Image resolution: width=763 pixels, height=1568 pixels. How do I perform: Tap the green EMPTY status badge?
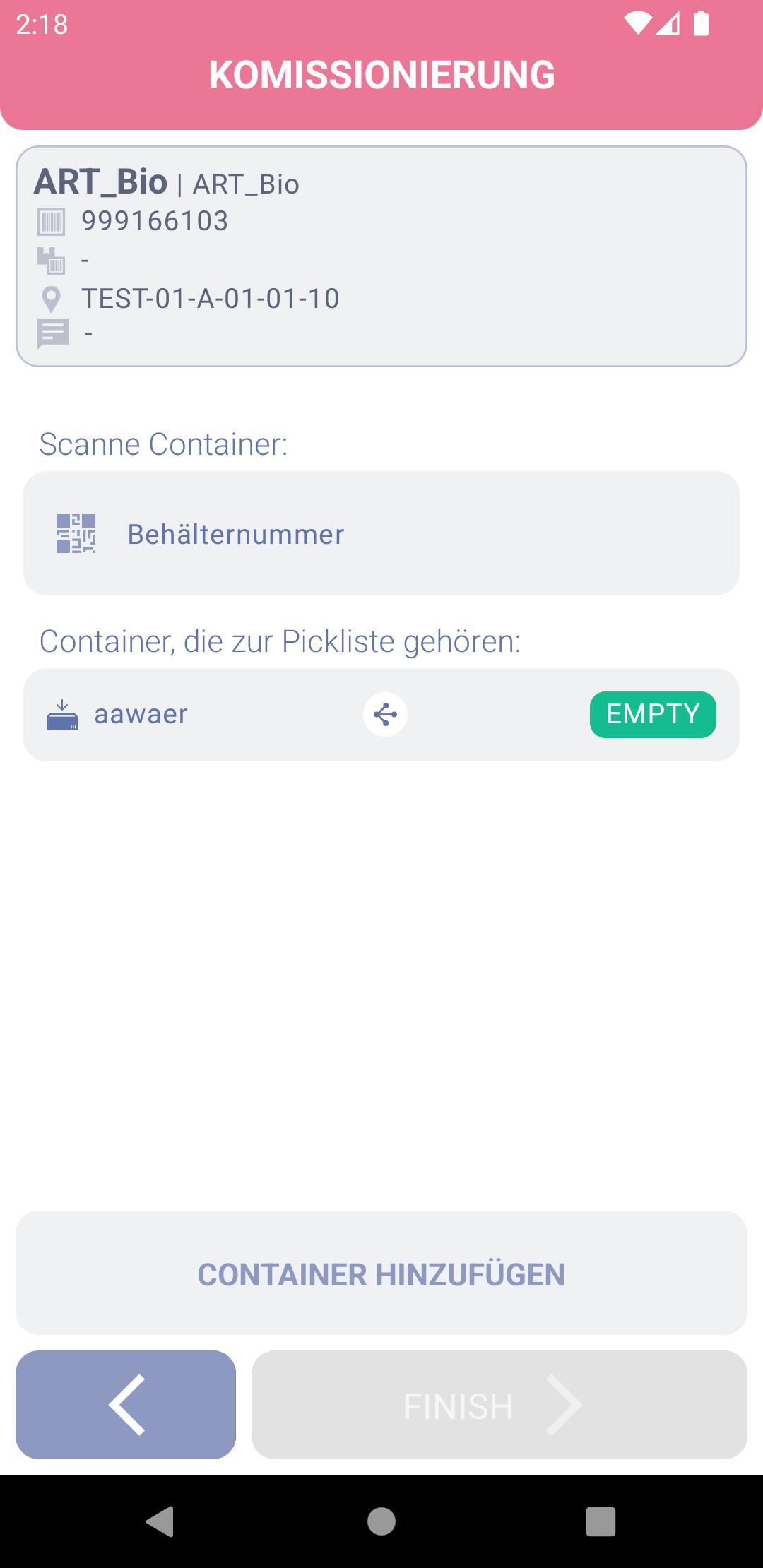pyautogui.click(x=653, y=715)
